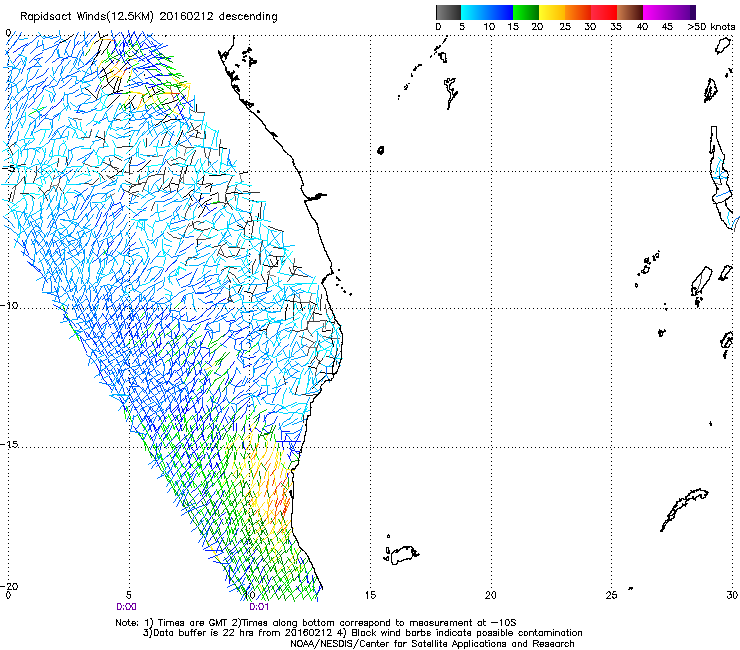Click the "40" legend scale label
This screenshot has height=650, width=740.
642,27
